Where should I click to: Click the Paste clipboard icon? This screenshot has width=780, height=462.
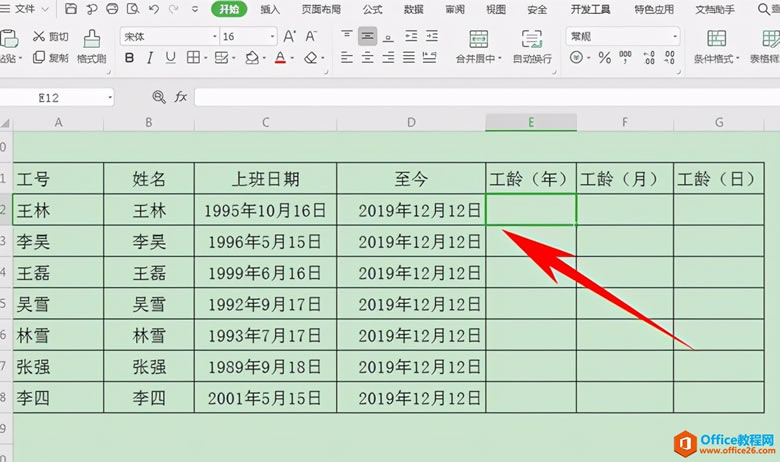pyautogui.click(x=8, y=39)
